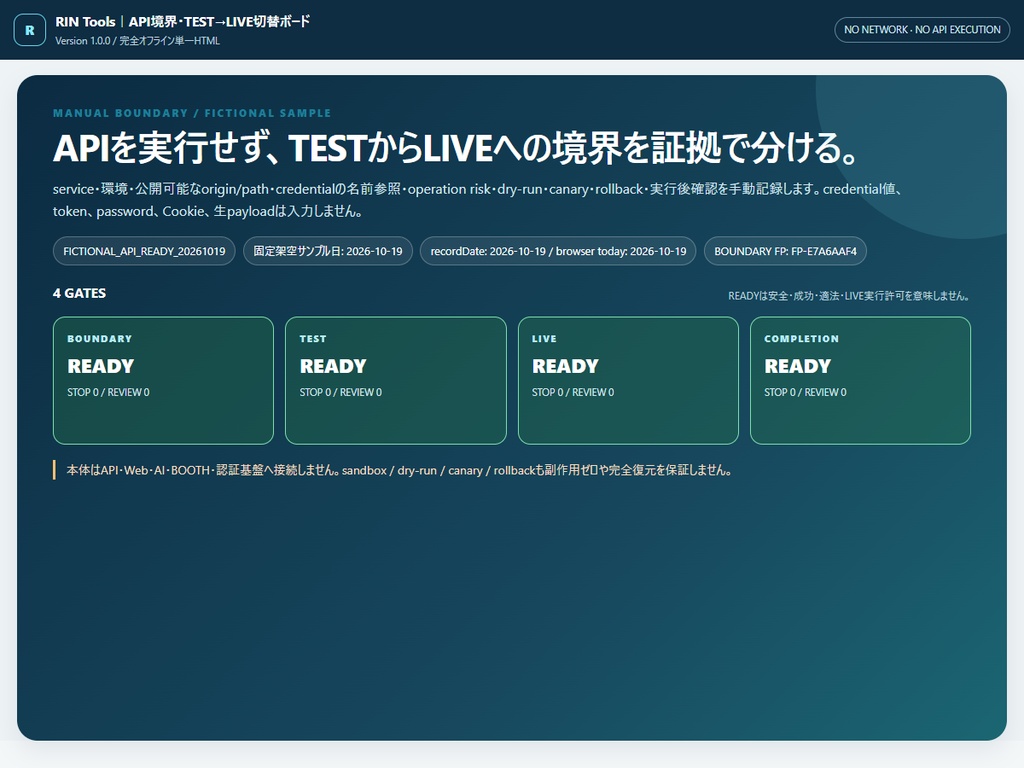The width and height of the screenshot is (1024, 768).
Task: Click the MANUAL BOUNDARY / FICTIONAL SAMPLE label
Action: [192, 113]
